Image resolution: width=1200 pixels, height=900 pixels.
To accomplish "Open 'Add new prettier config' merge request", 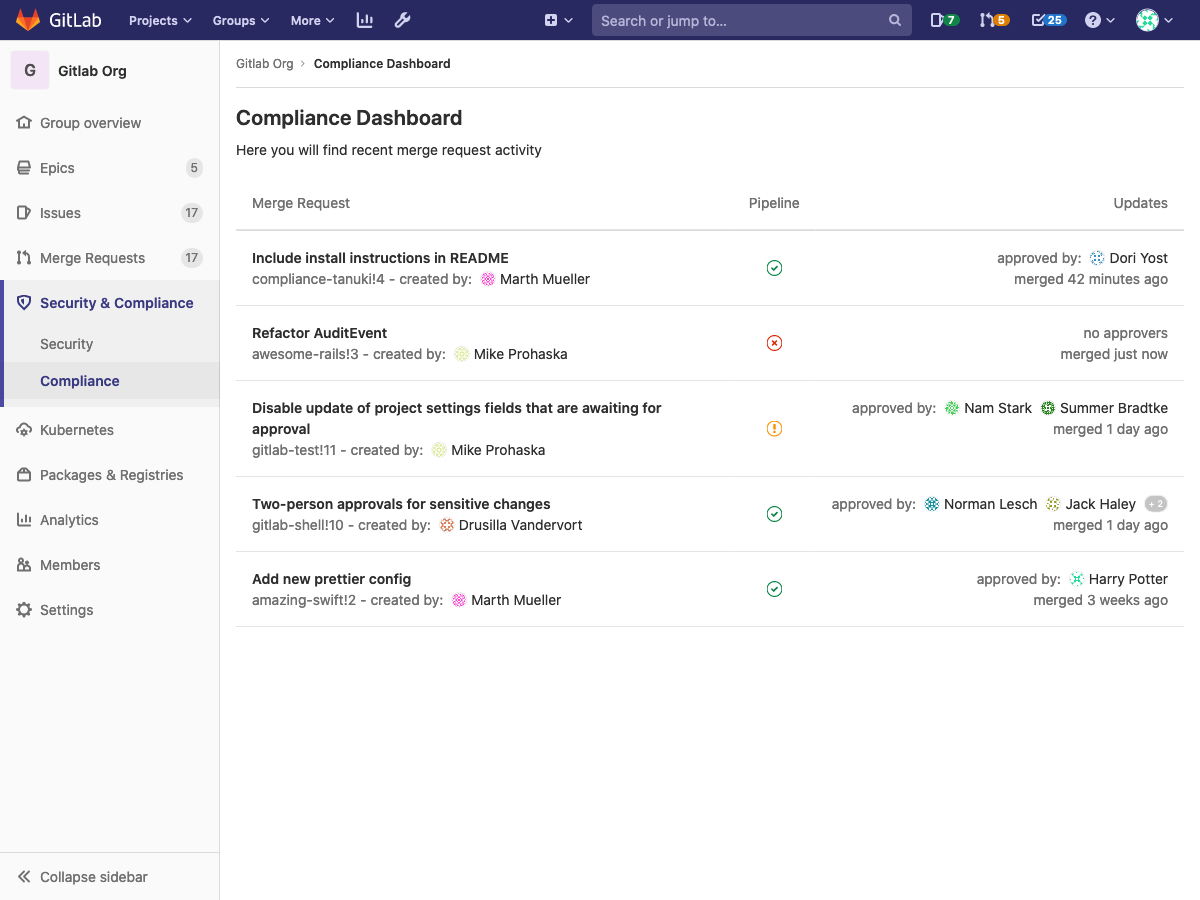I will pos(331,579).
